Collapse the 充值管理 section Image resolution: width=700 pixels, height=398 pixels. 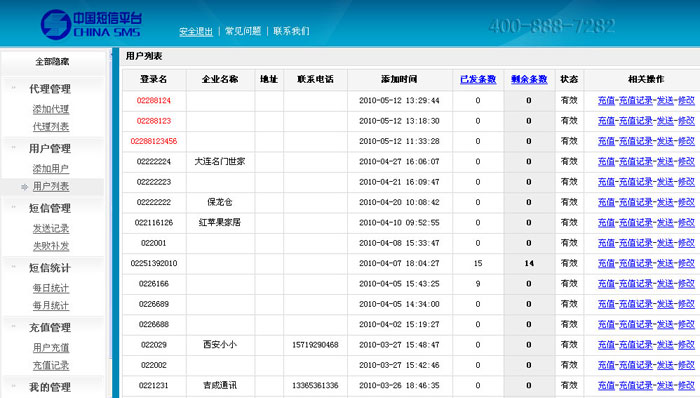[x=50, y=328]
